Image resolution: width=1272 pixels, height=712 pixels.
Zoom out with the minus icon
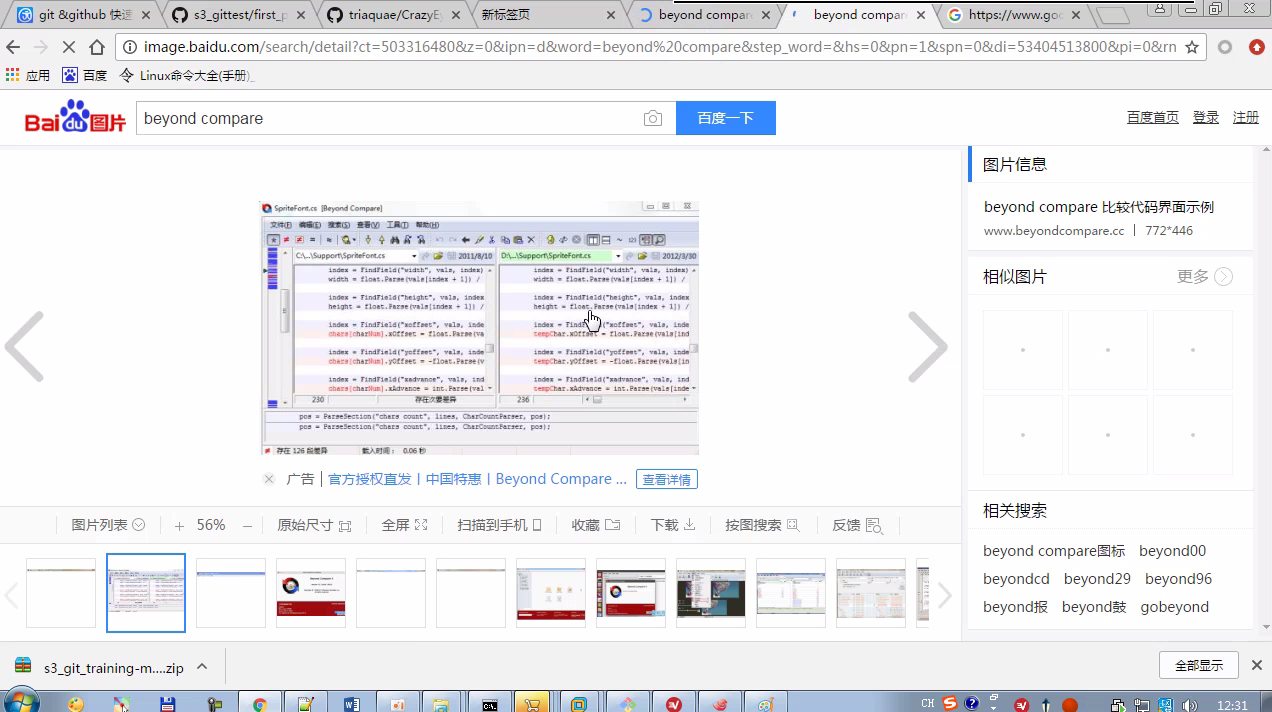click(247, 525)
